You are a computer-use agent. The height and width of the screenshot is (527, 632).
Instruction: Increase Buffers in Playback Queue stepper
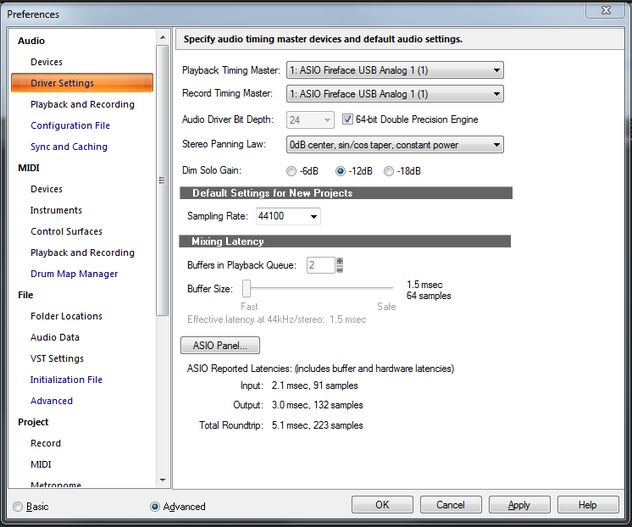[340, 261]
